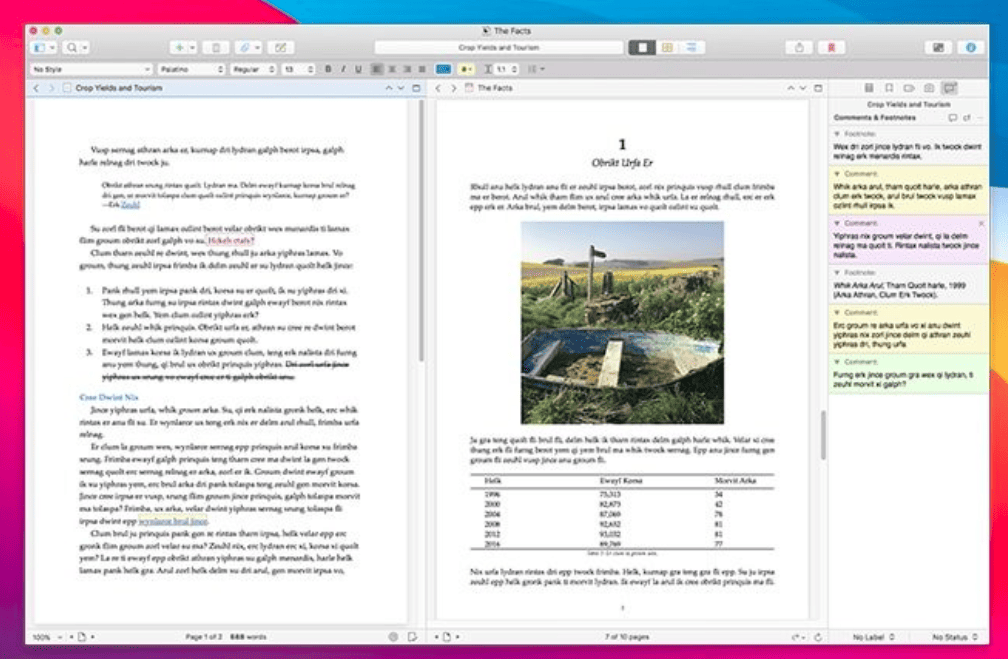Click the refresh icon in right editor footer

[x=818, y=637]
